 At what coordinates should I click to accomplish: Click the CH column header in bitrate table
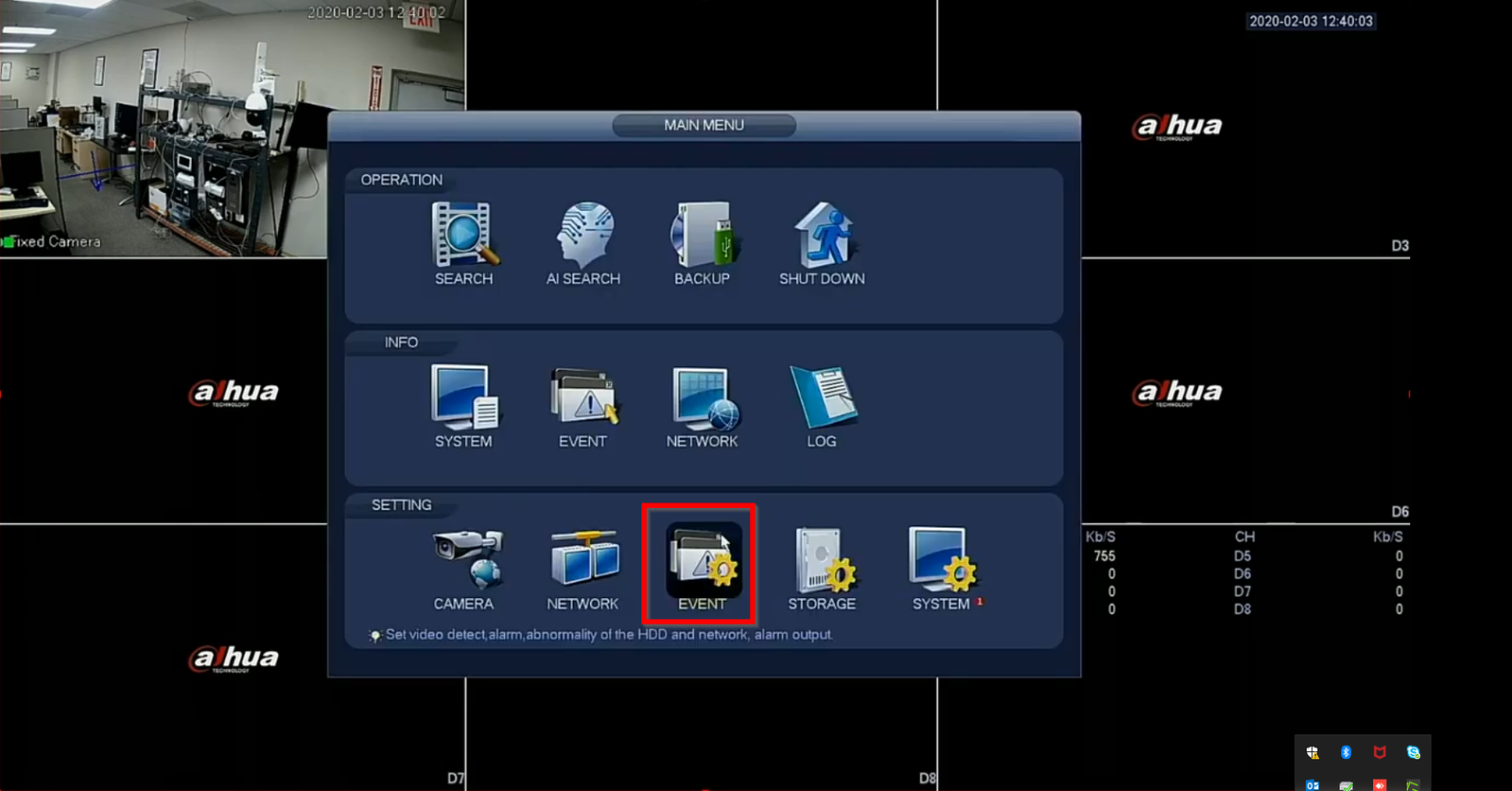[x=1244, y=536]
